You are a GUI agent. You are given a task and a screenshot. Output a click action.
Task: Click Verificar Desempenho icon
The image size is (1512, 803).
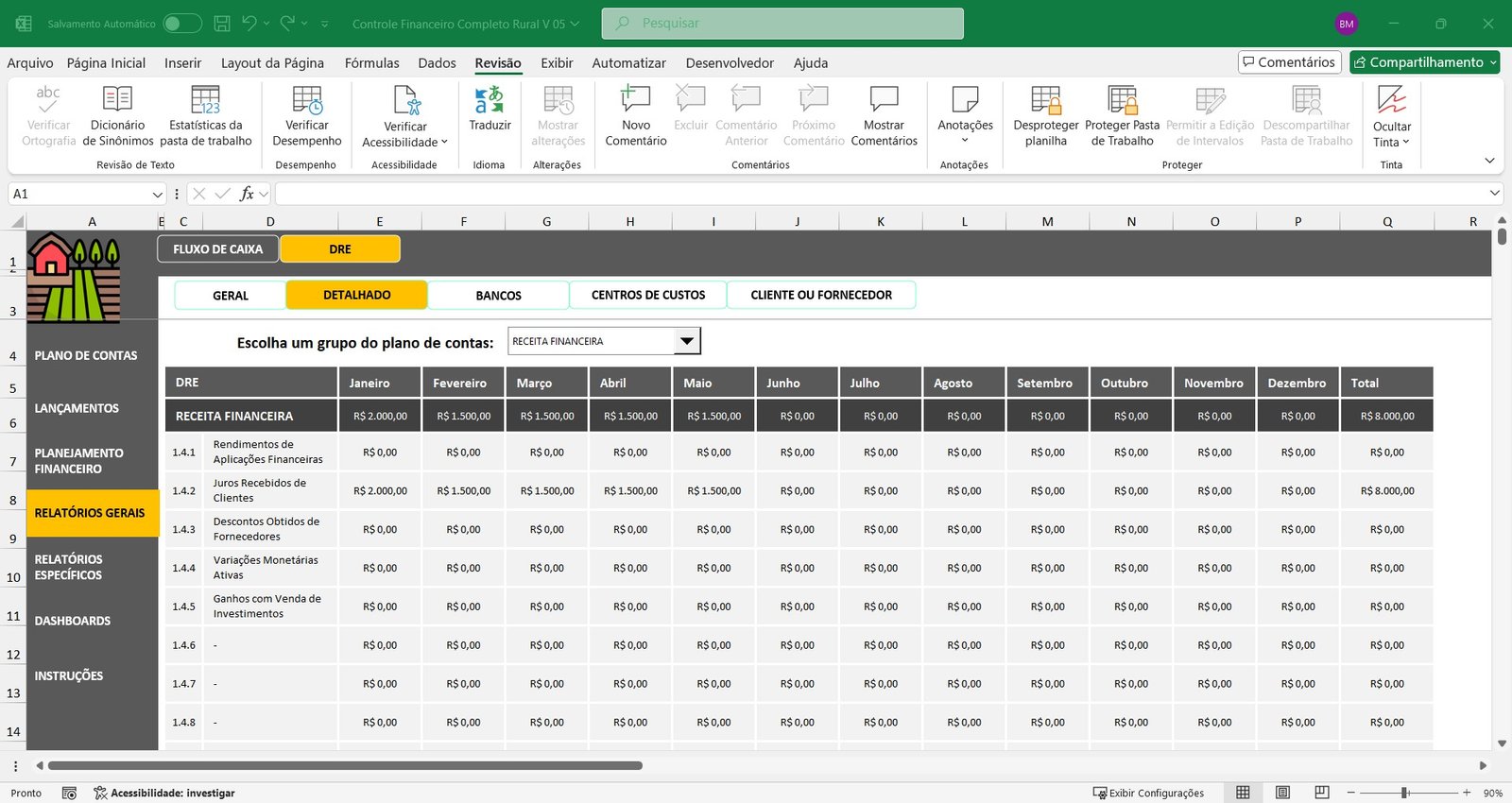[306, 100]
